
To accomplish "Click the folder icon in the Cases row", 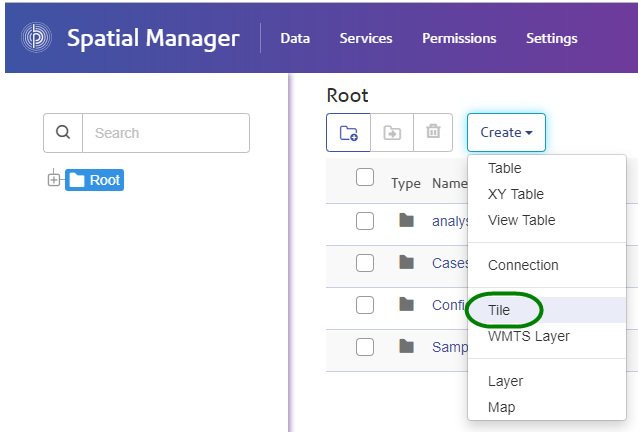I will pyautogui.click(x=406, y=262).
